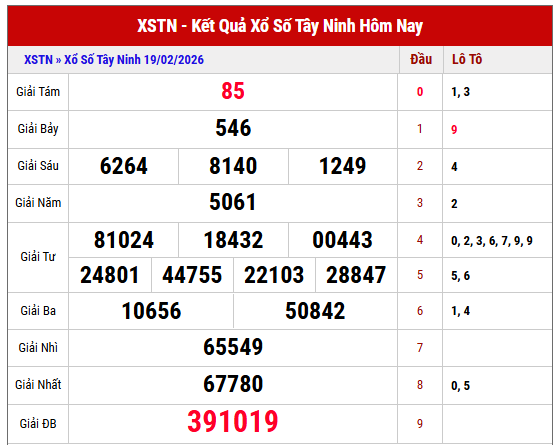Click the Giải Năm result 5061
The image size is (555, 445).
[233, 202]
